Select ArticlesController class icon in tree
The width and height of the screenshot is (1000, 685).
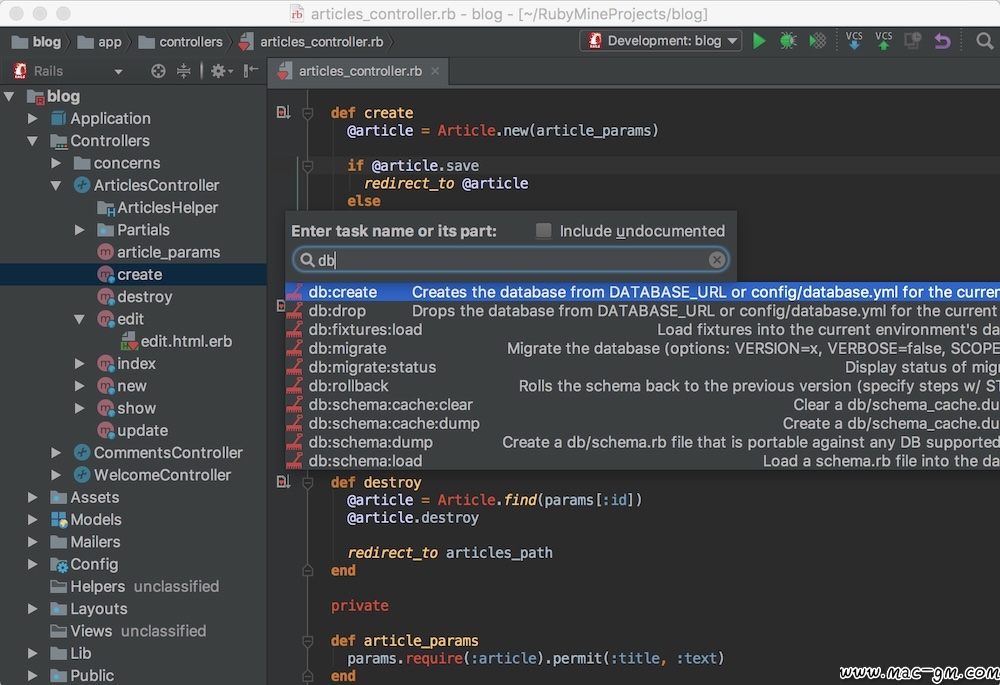pos(82,186)
